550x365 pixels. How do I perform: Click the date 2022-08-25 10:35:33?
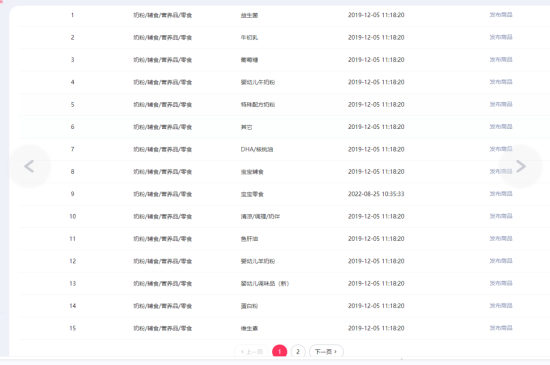point(376,194)
